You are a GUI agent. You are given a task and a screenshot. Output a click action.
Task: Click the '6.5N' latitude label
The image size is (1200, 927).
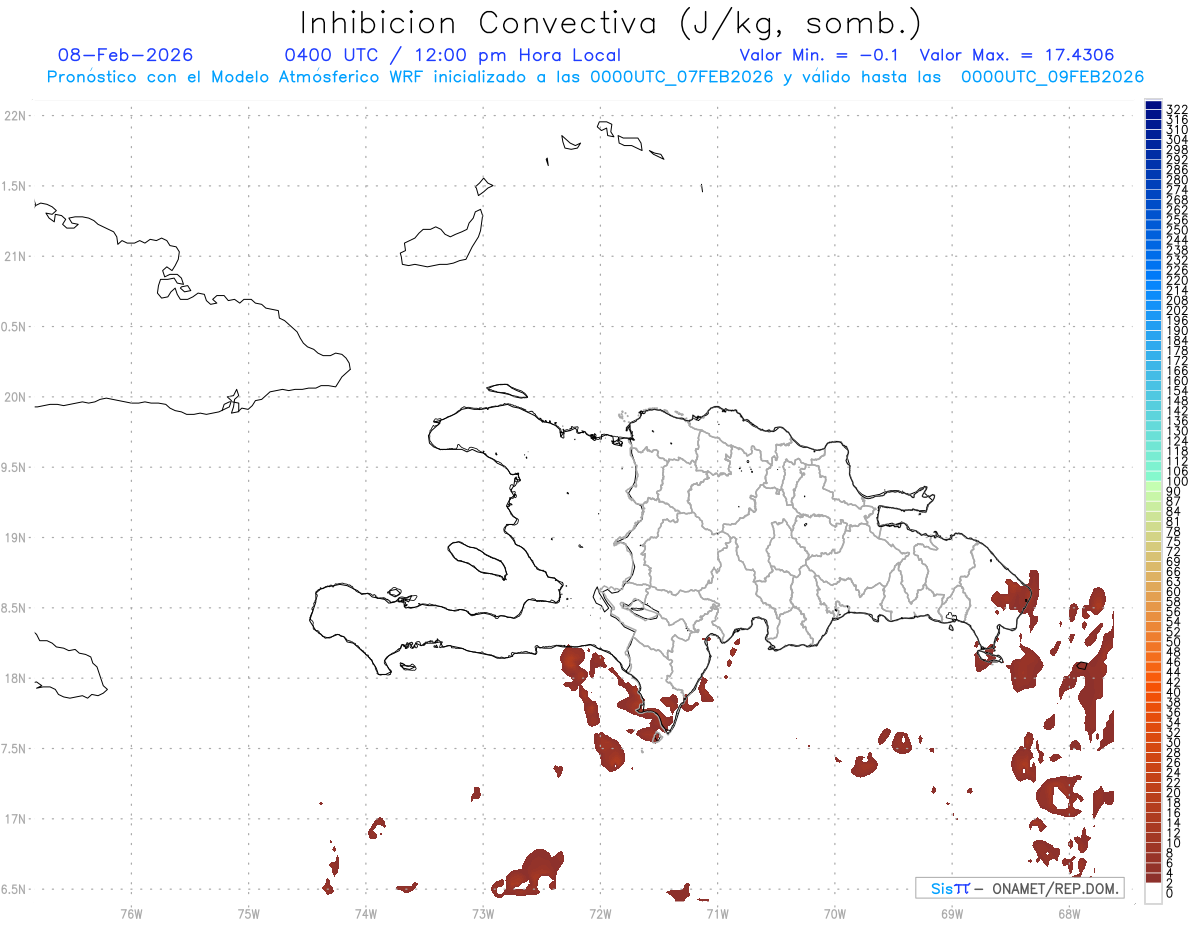tap(14, 889)
